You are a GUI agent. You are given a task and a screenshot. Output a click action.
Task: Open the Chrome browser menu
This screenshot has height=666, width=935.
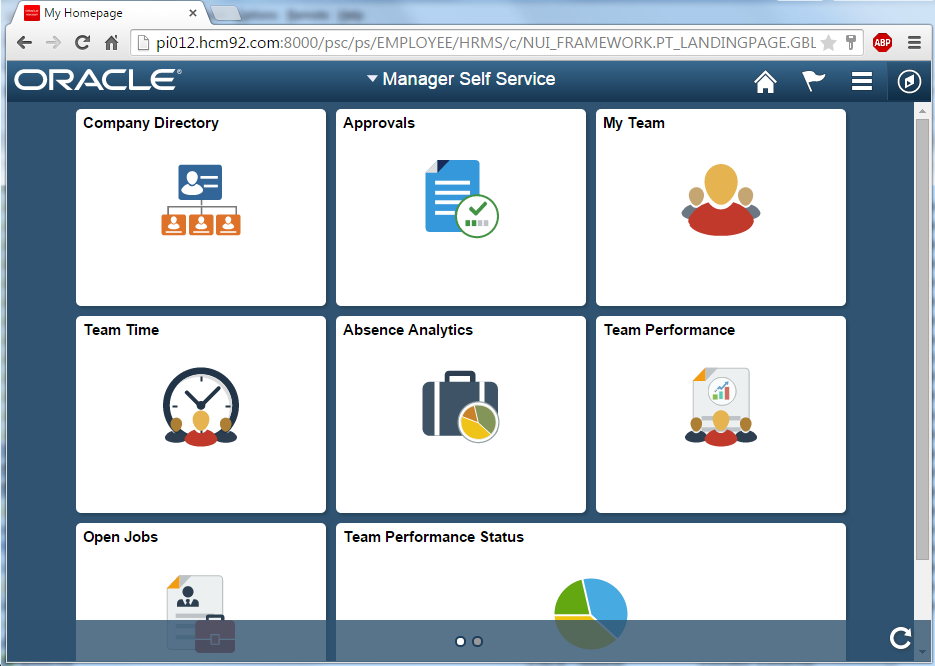click(915, 42)
